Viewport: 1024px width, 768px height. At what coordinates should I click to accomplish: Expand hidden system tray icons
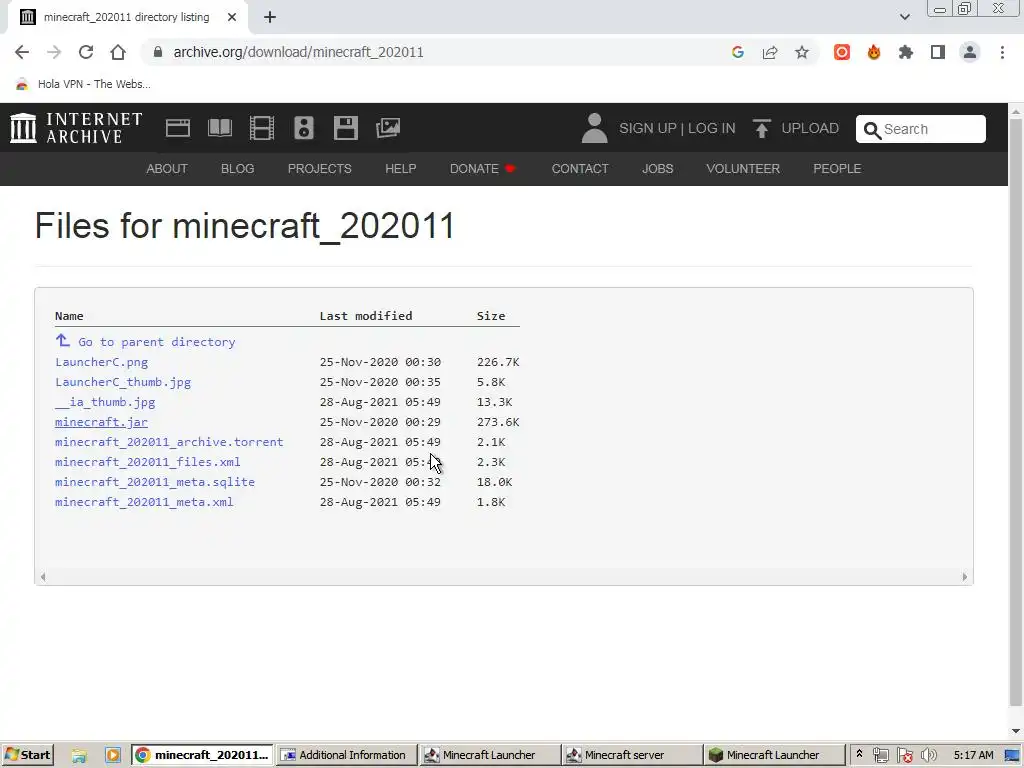pyautogui.click(x=859, y=754)
